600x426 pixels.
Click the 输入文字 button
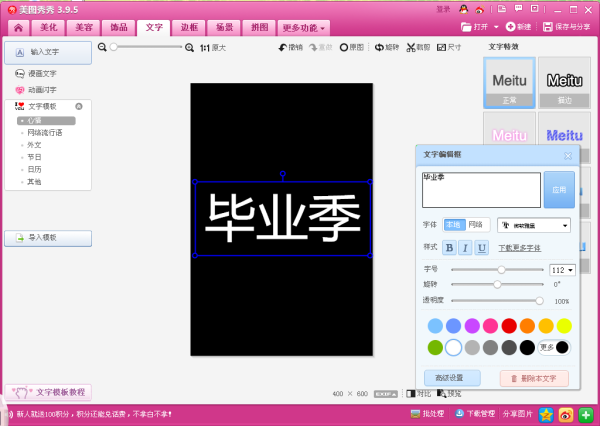[x=48, y=52]
